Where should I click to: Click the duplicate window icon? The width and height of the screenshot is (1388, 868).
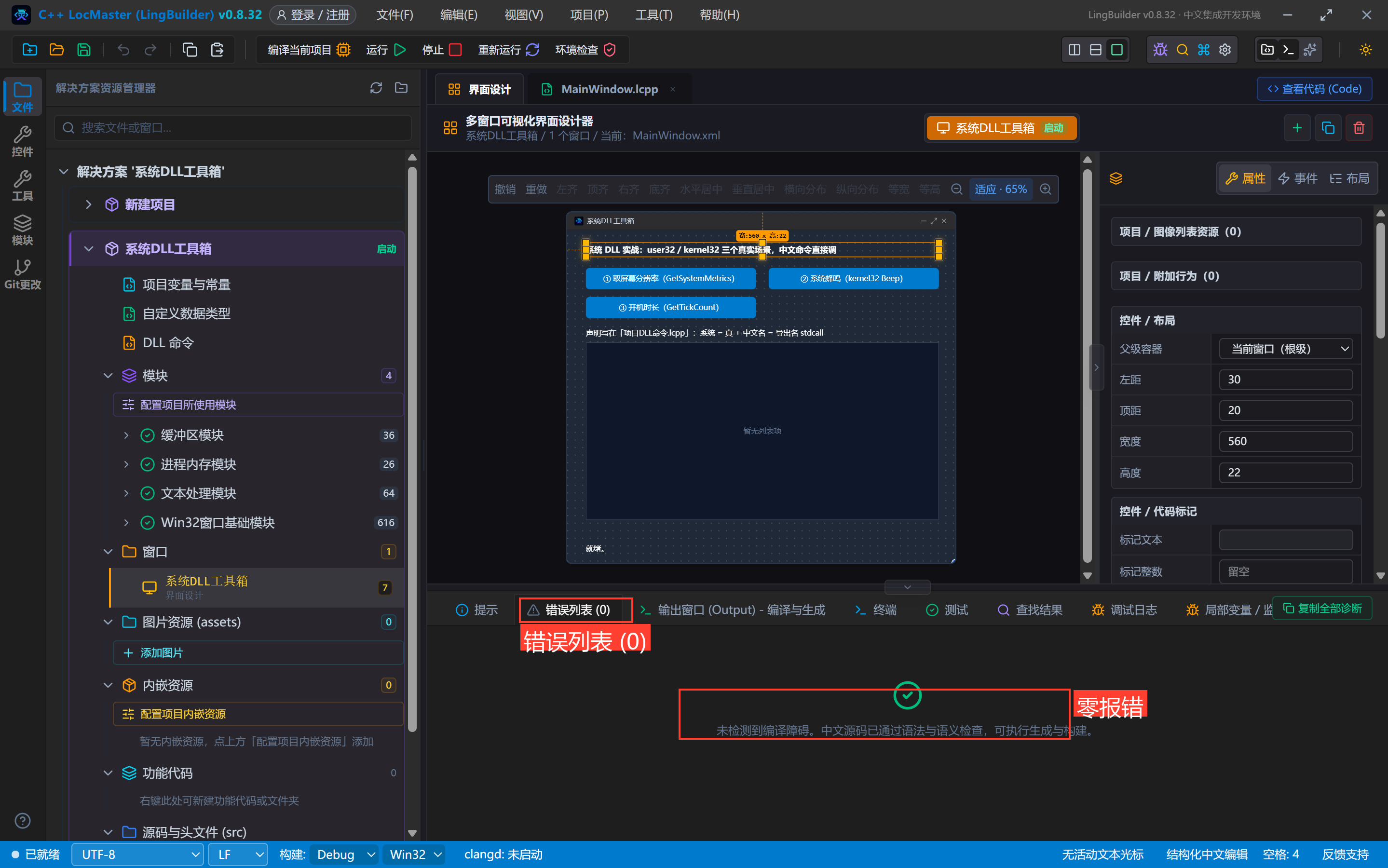pos(1328,127)
